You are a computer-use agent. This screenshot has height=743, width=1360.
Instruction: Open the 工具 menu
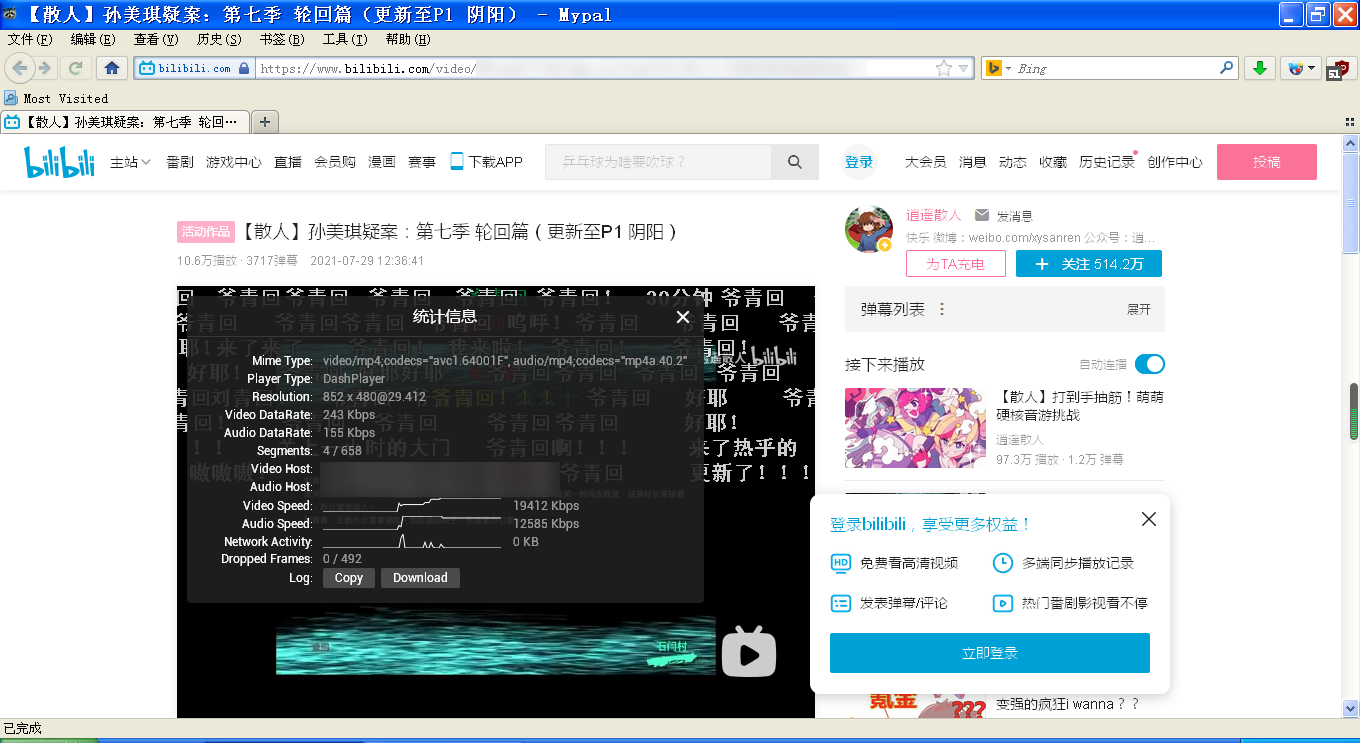click(x=345, y=40)
